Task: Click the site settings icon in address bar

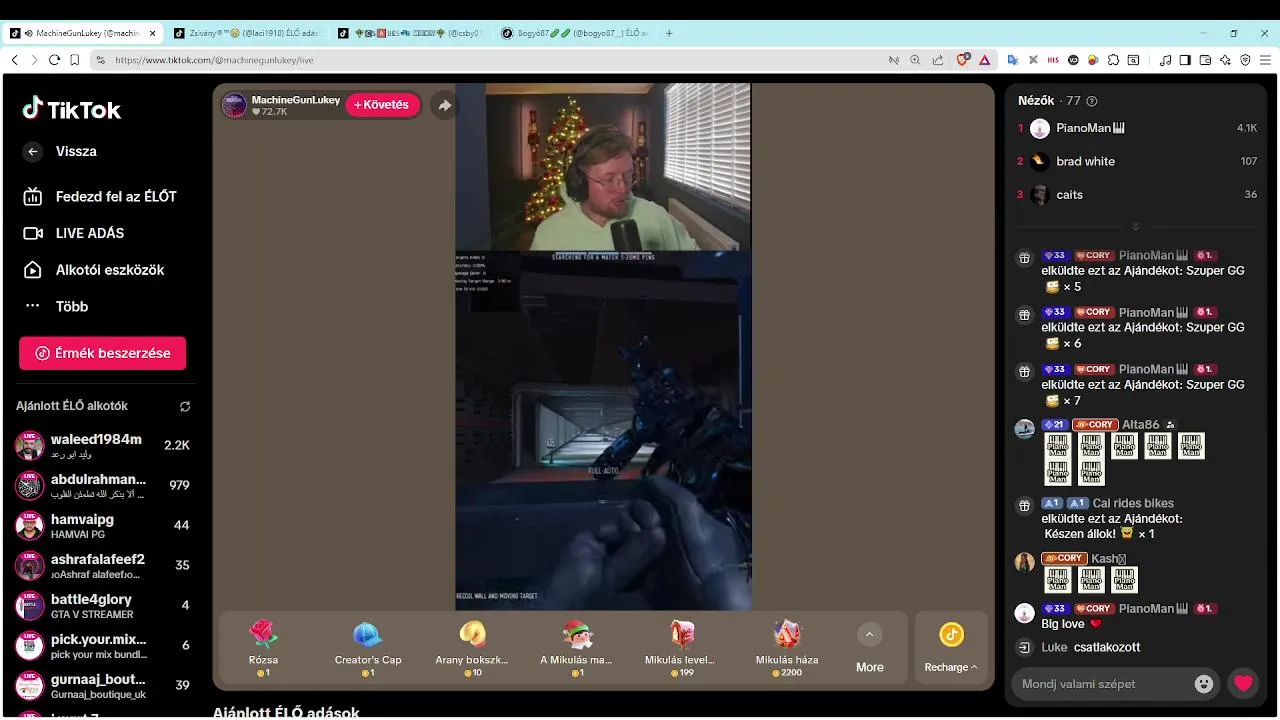Action: pyautogui.click(x=100, y=60)
